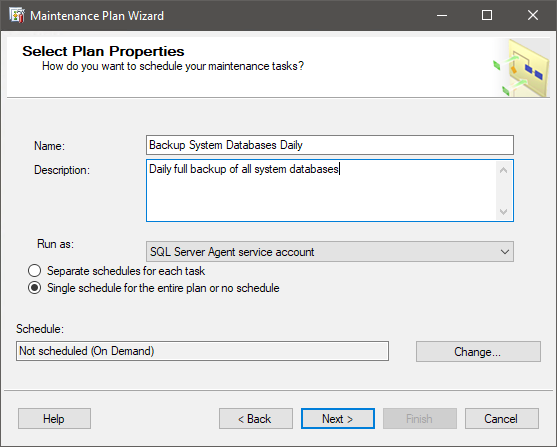Click the Name input field
The image size is (557, 447).
[x=330, y=145]
